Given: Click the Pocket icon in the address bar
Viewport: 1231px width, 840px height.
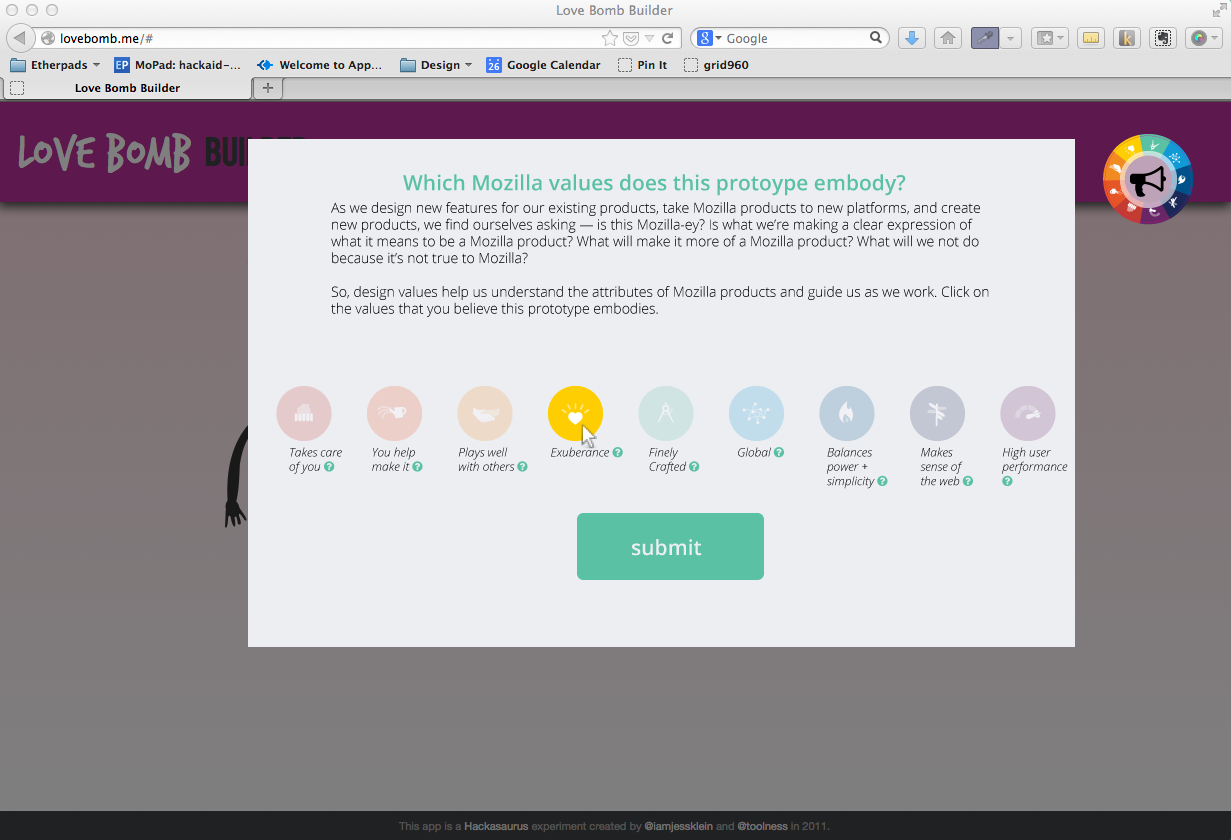Looking at the screenshot, I should (x=631, y=38).
